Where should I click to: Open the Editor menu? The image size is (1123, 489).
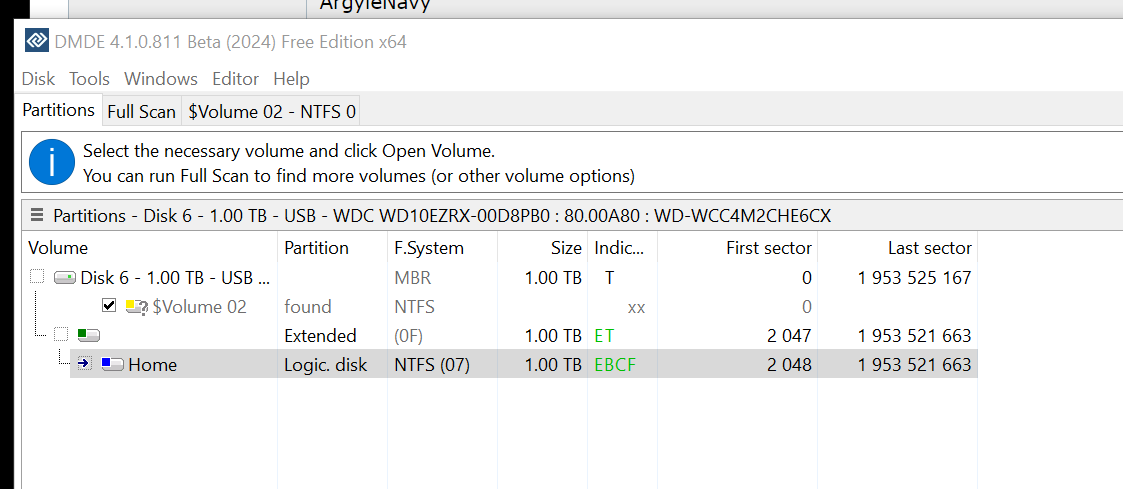click(236, 78)
